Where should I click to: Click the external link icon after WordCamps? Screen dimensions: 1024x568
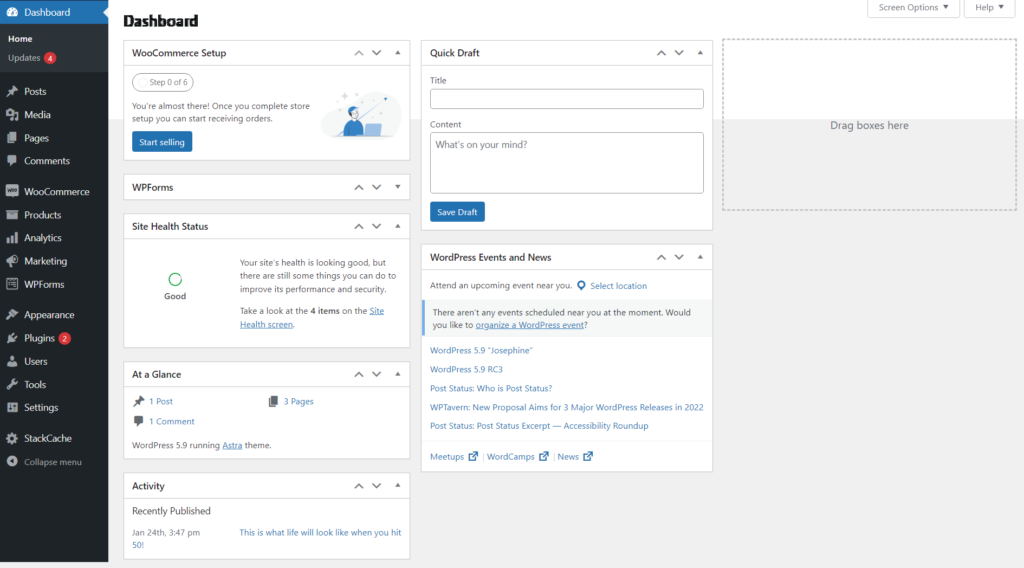[543, 456]
